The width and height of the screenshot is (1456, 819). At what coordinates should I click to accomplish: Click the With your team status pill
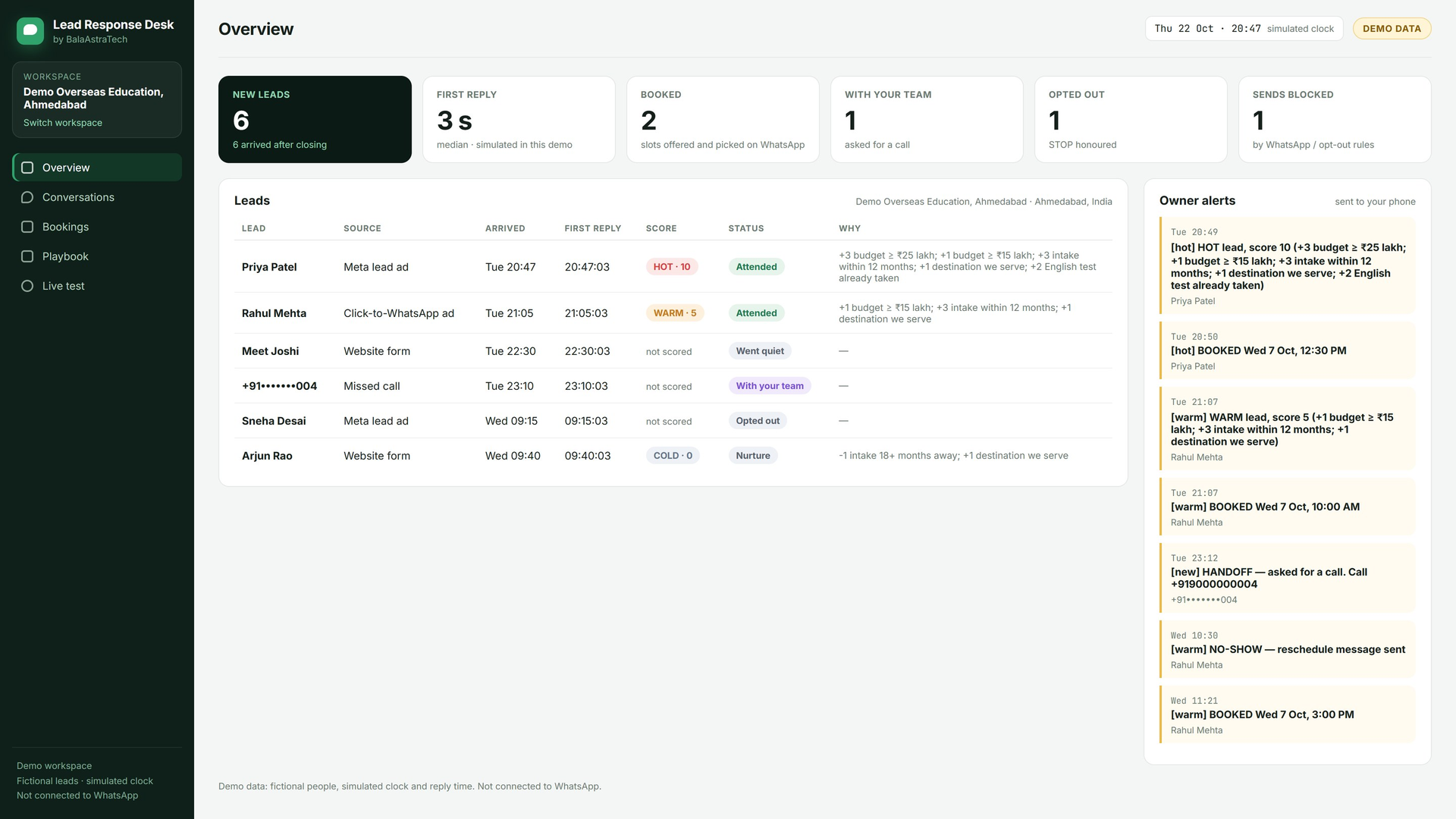[770, 386]
